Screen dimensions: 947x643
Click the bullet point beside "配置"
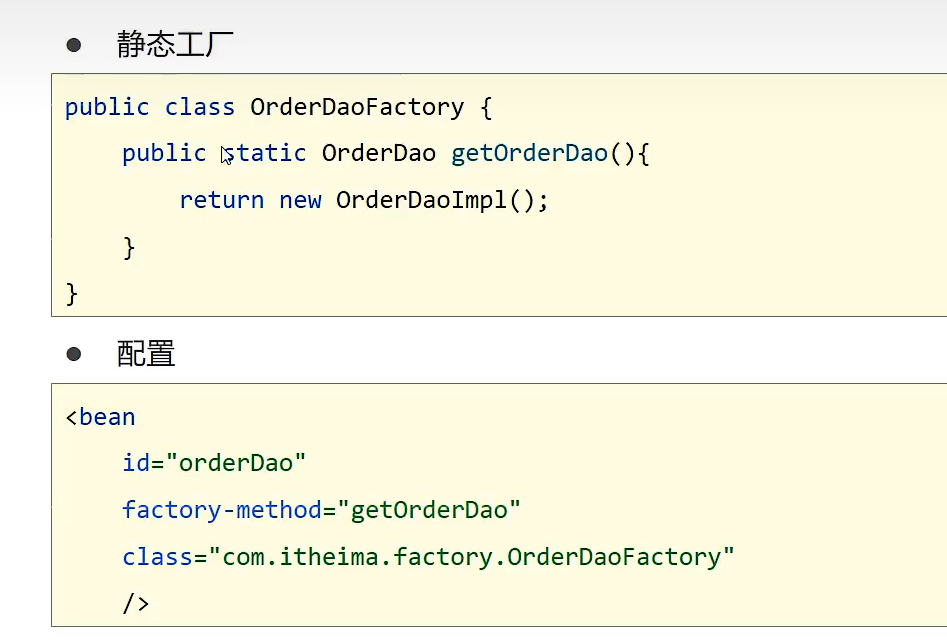[73, 353]
